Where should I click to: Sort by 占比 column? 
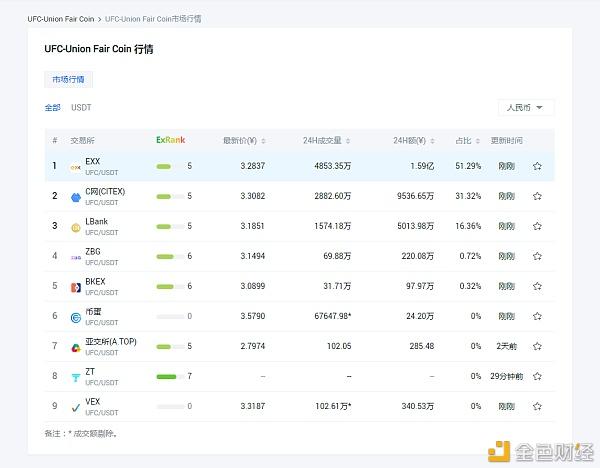tap(467, 141)
